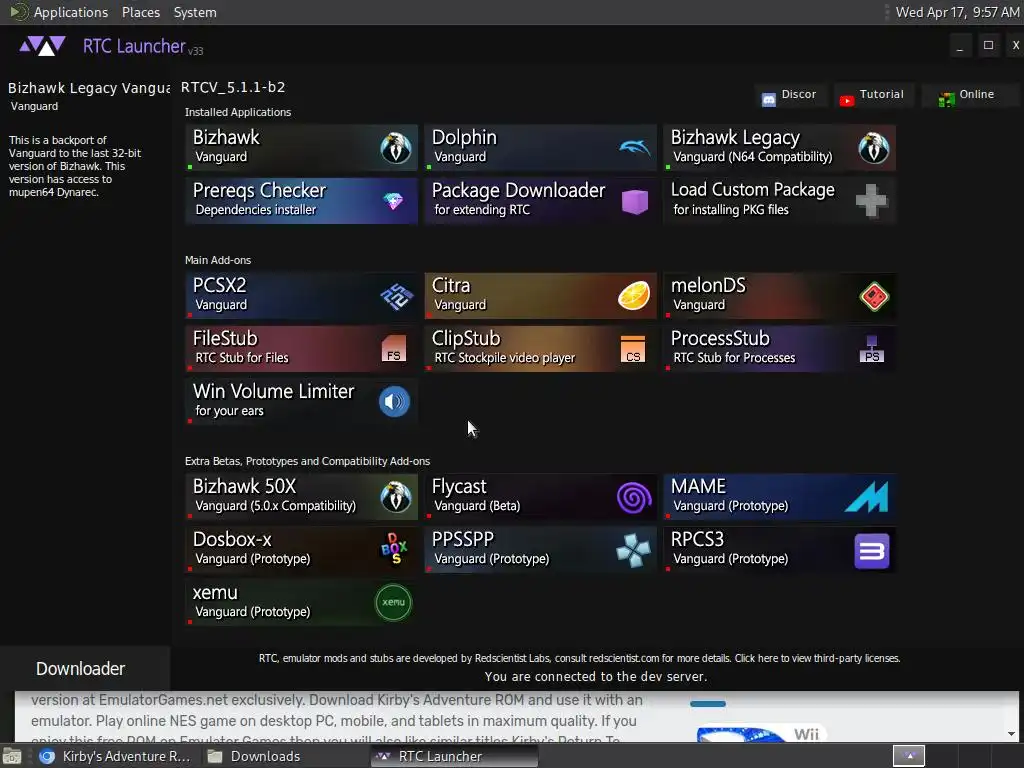Click the PCSX2 blue logo icon
The image size is (1024, 768).
pyautogui.click(x=396, y=296)
